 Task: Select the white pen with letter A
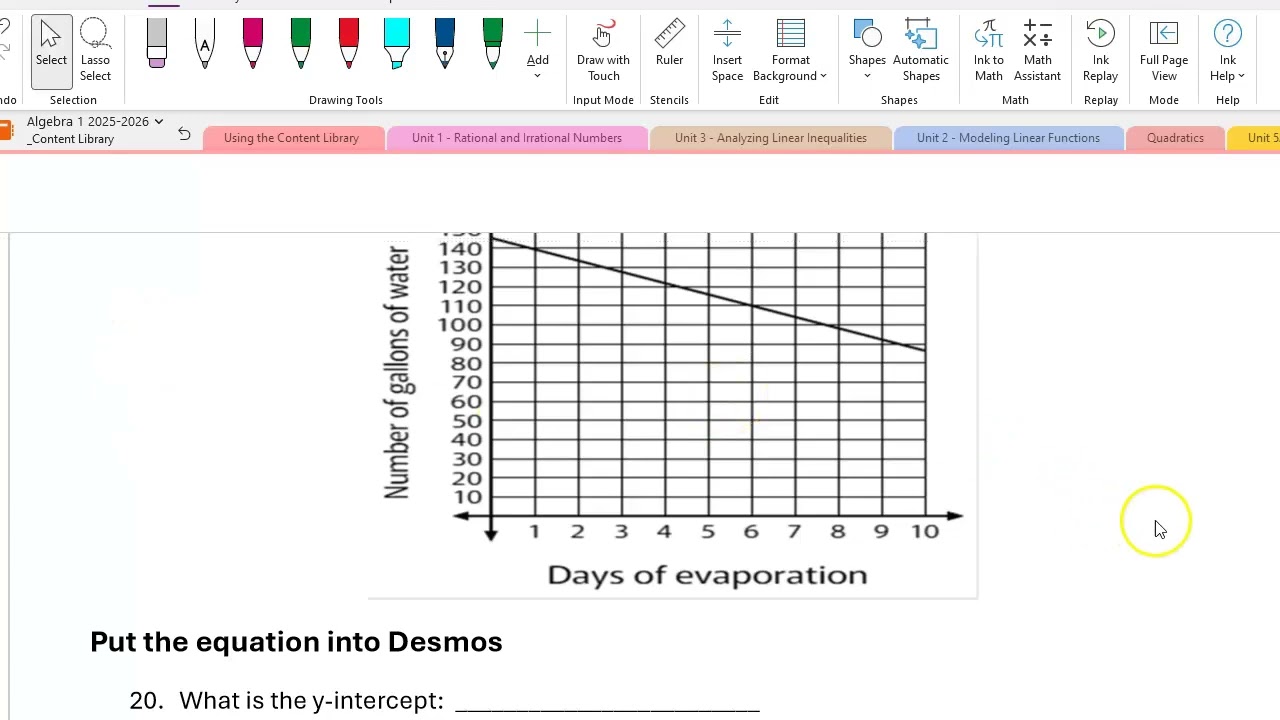pos(205,45)
